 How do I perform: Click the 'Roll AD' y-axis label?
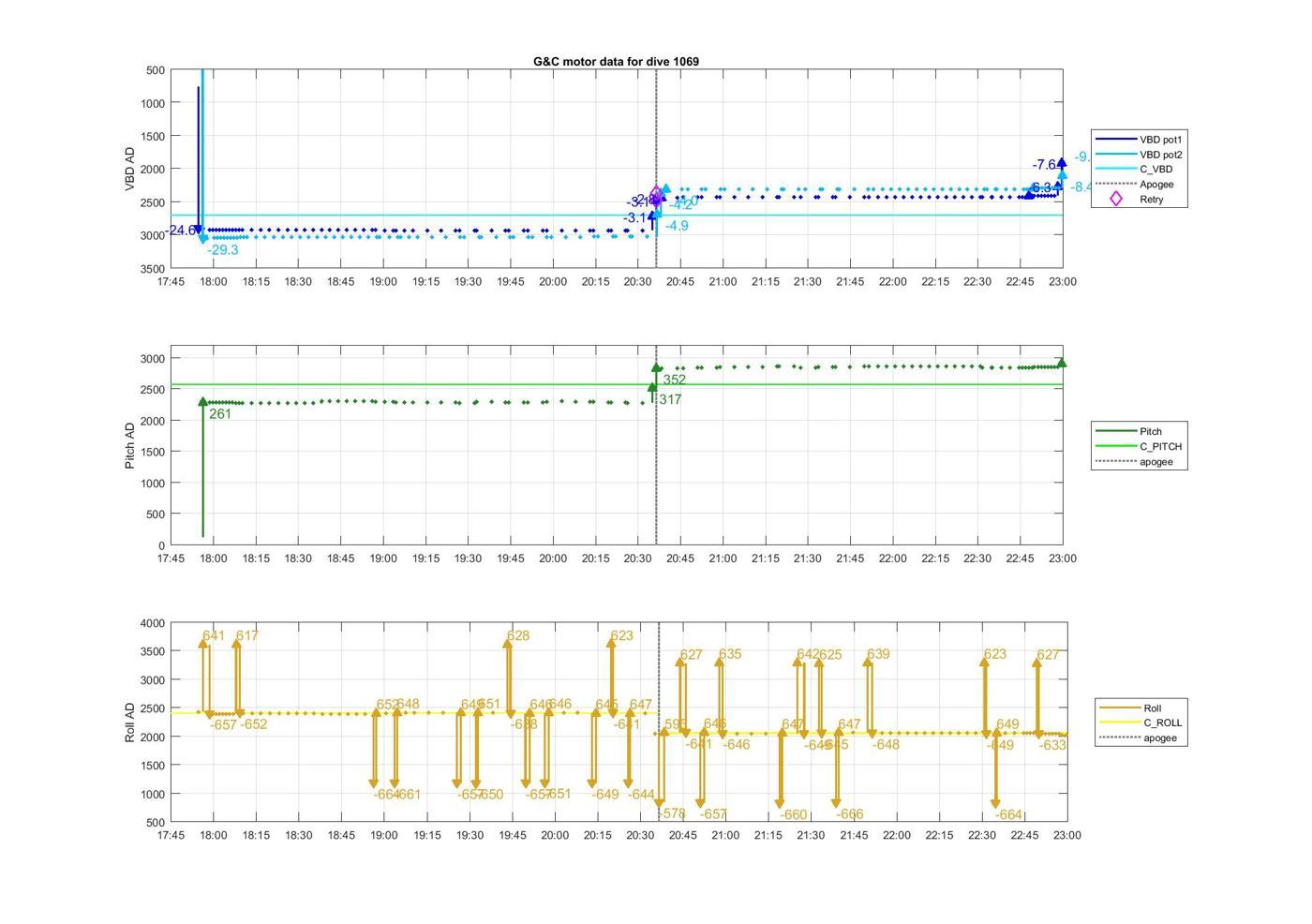pyautogui.click(x=129, y=723)
